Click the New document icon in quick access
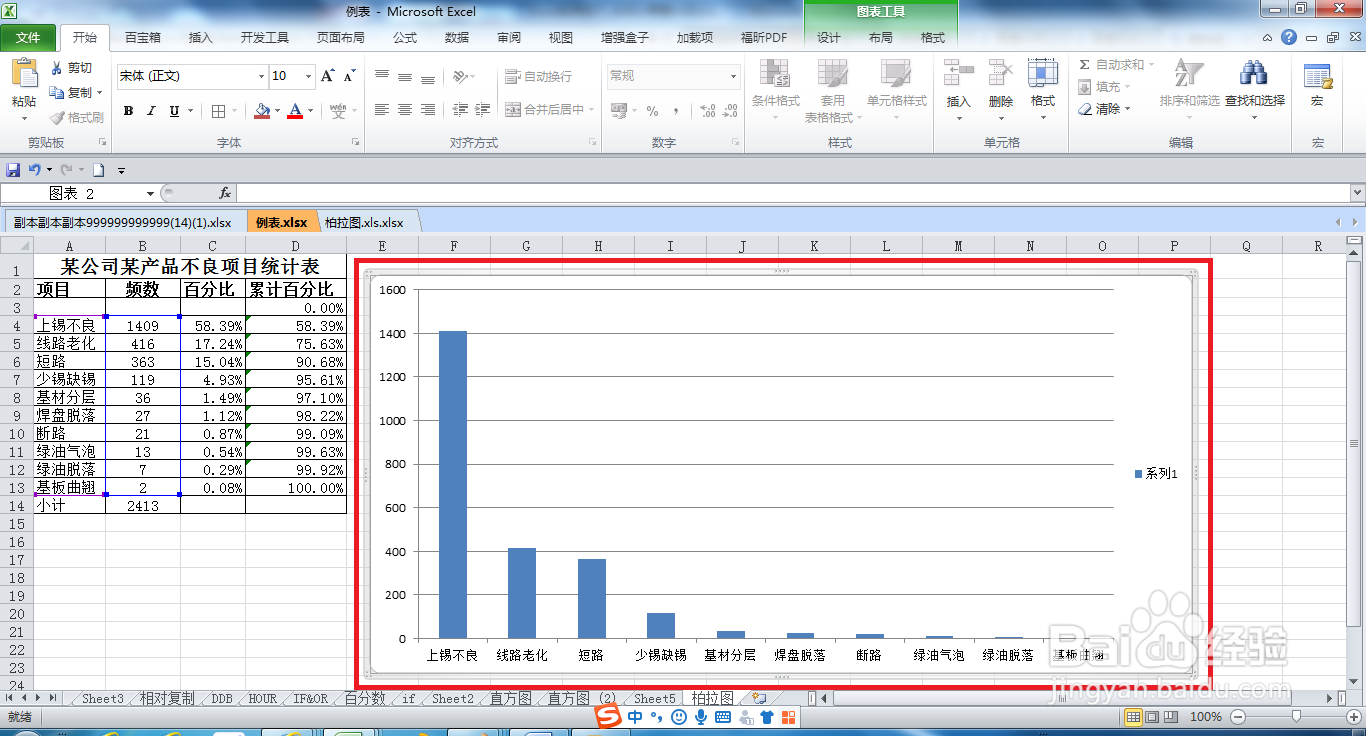 click(x=99, y=170)
